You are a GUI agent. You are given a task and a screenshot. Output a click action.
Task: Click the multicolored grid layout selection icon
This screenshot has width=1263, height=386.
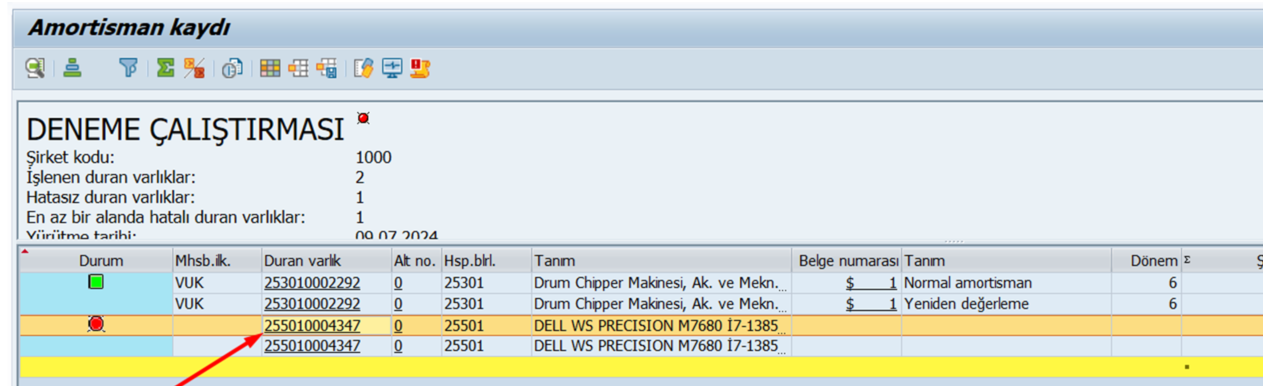[270, 68]
